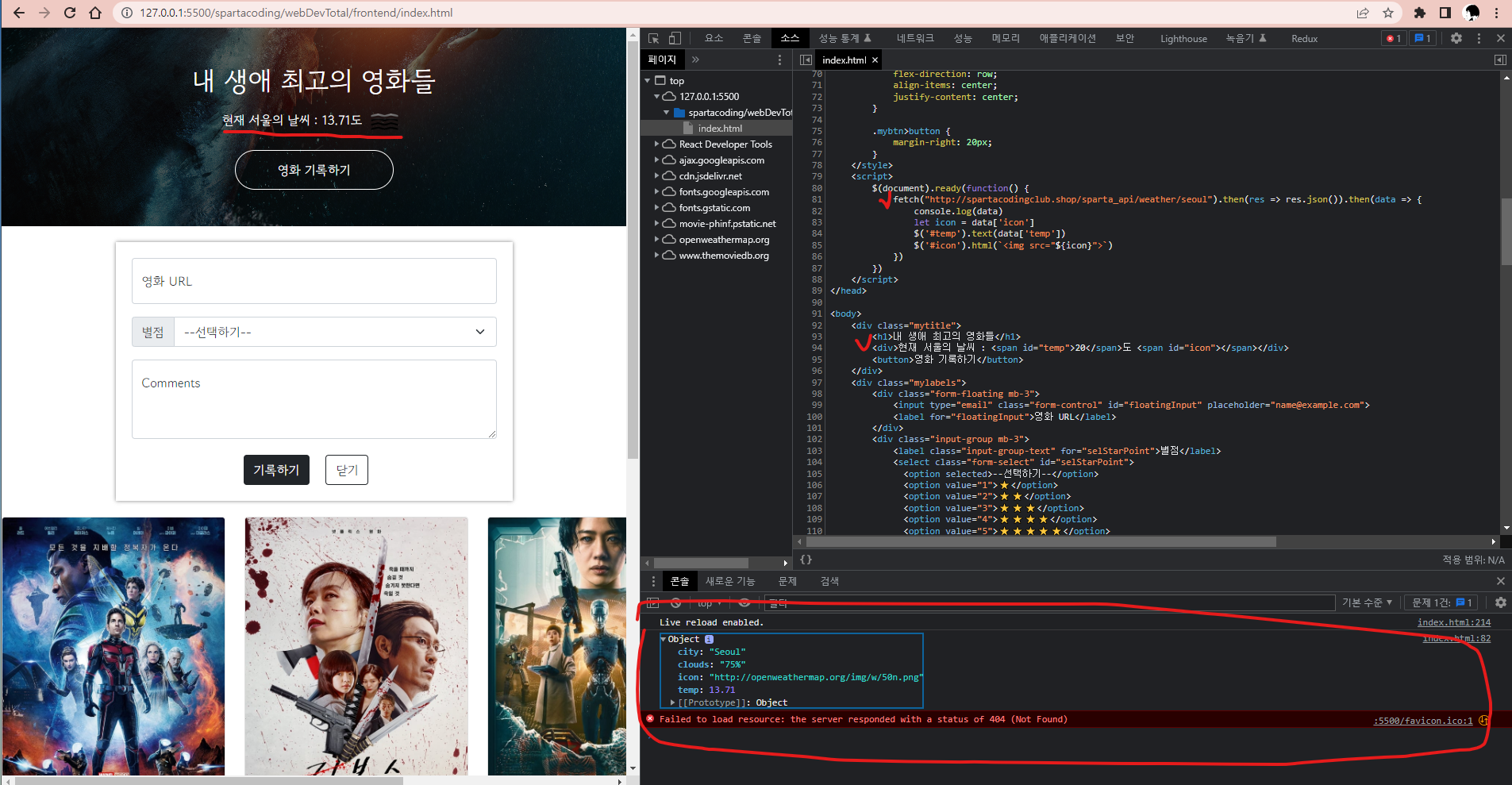
Task: Click the 기록하기 submit button
Action: [x=276, y=470]
